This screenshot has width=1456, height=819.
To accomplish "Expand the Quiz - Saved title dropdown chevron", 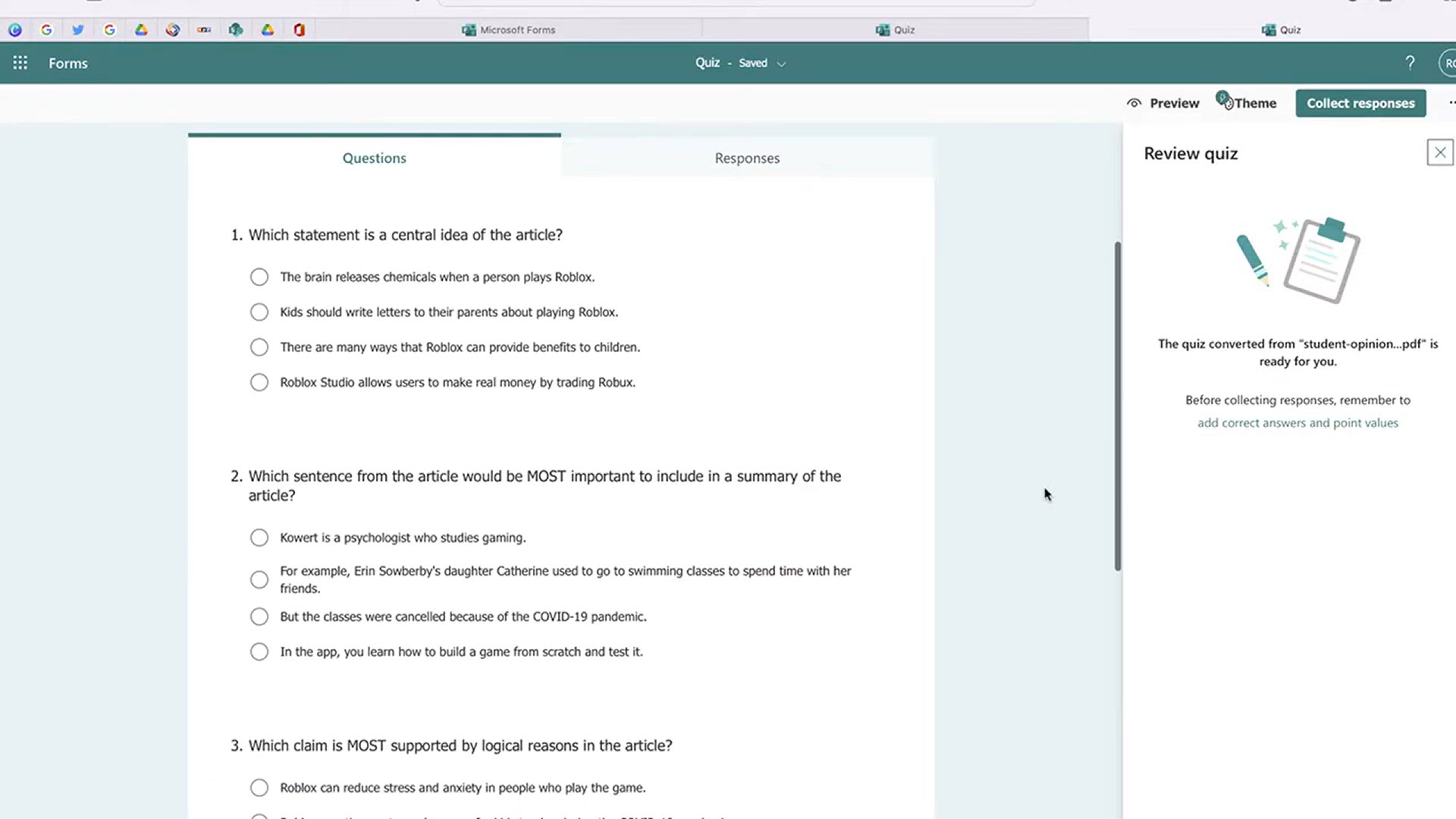I will pyautogui.click(x=781, y=64).
